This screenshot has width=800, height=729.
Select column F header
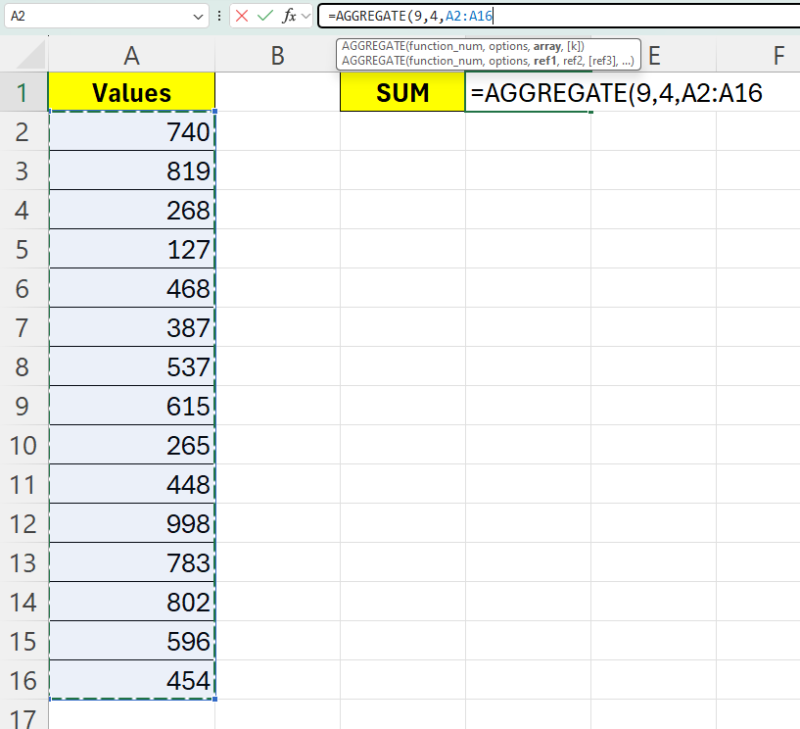tap(777, 56)
